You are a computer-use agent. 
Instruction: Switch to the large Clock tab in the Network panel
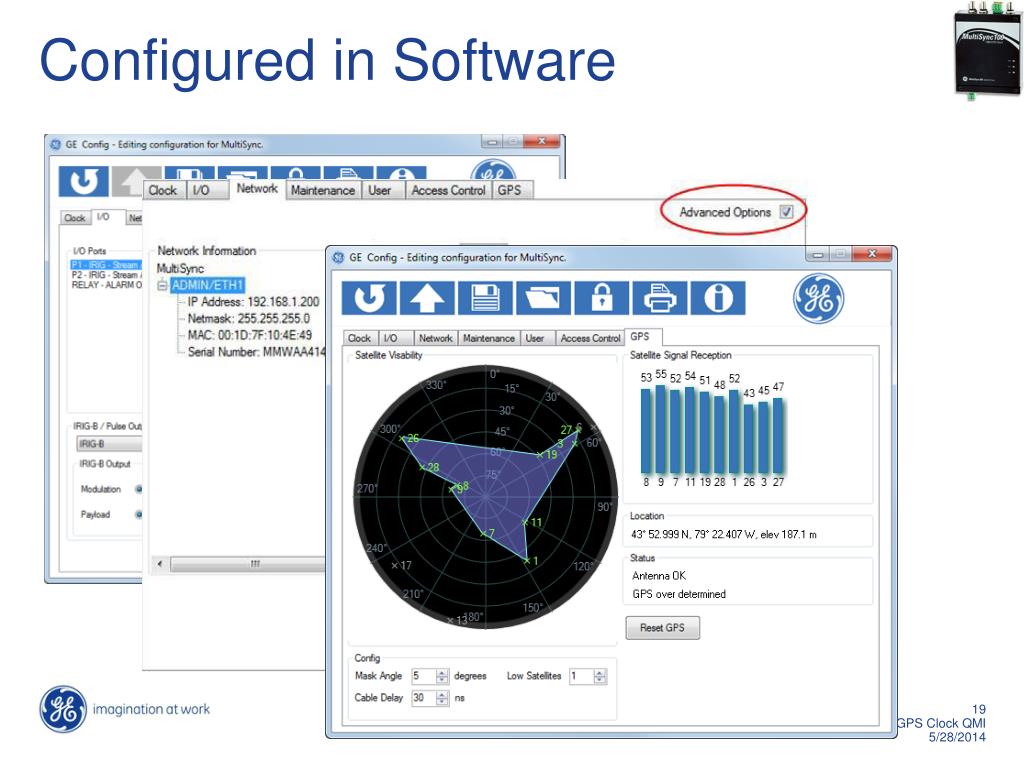163,190
